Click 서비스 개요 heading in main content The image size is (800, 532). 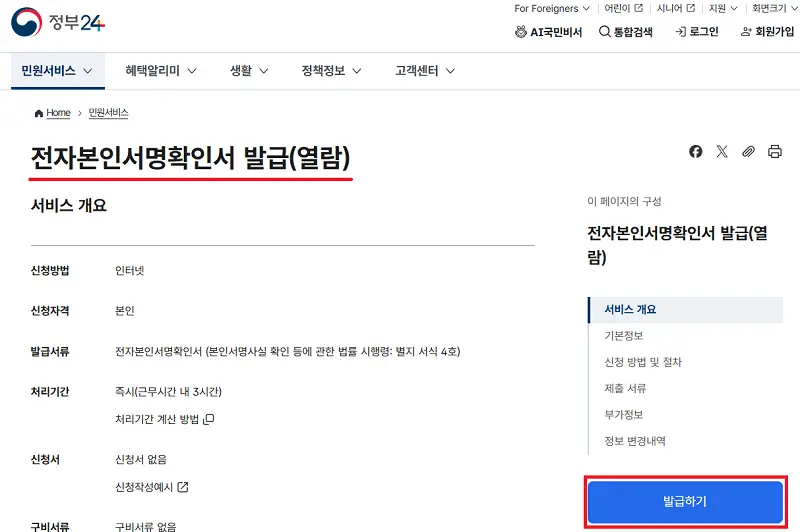[x=68, y=206]
